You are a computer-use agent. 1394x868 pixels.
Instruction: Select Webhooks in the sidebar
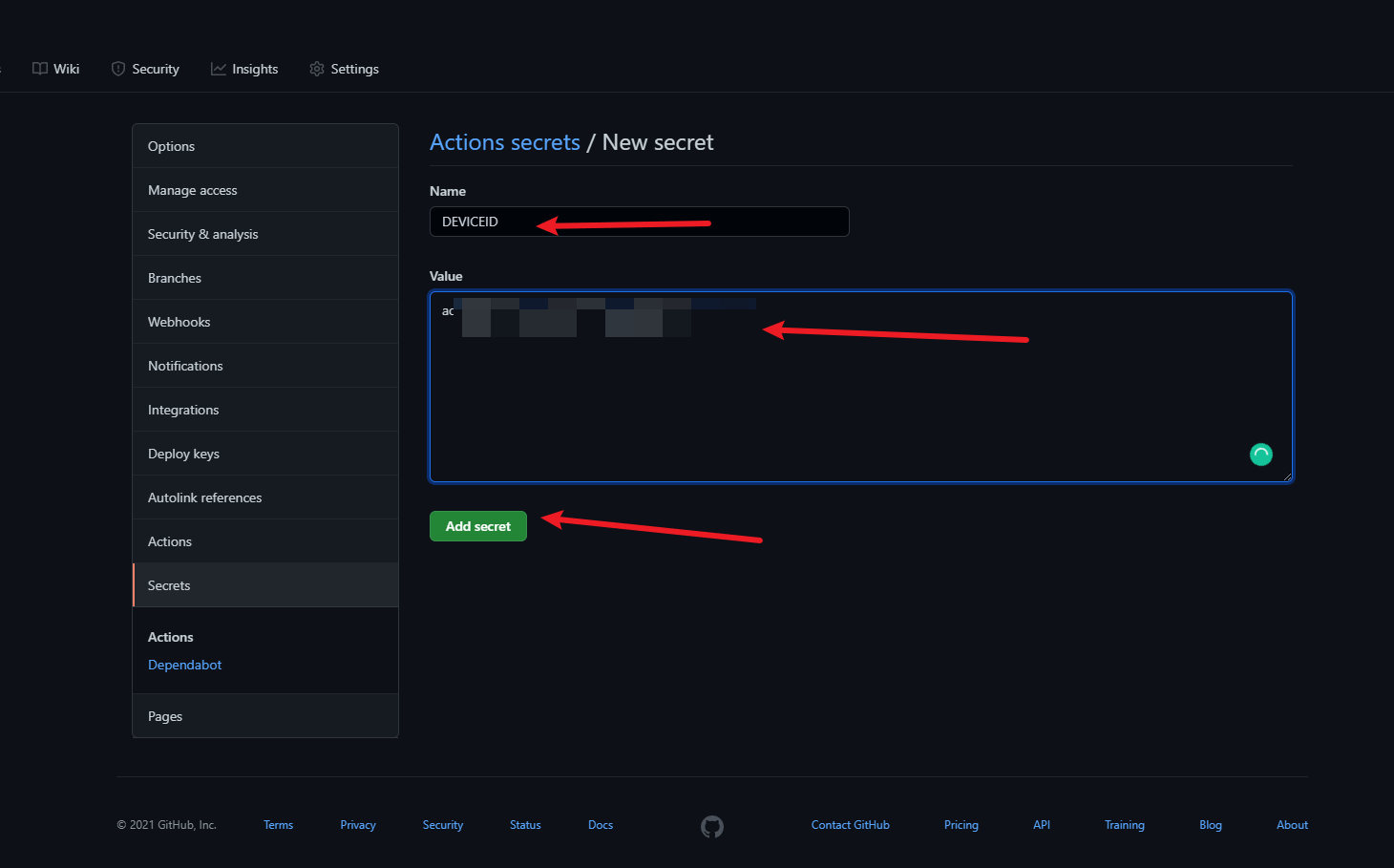tap(179, 322)
